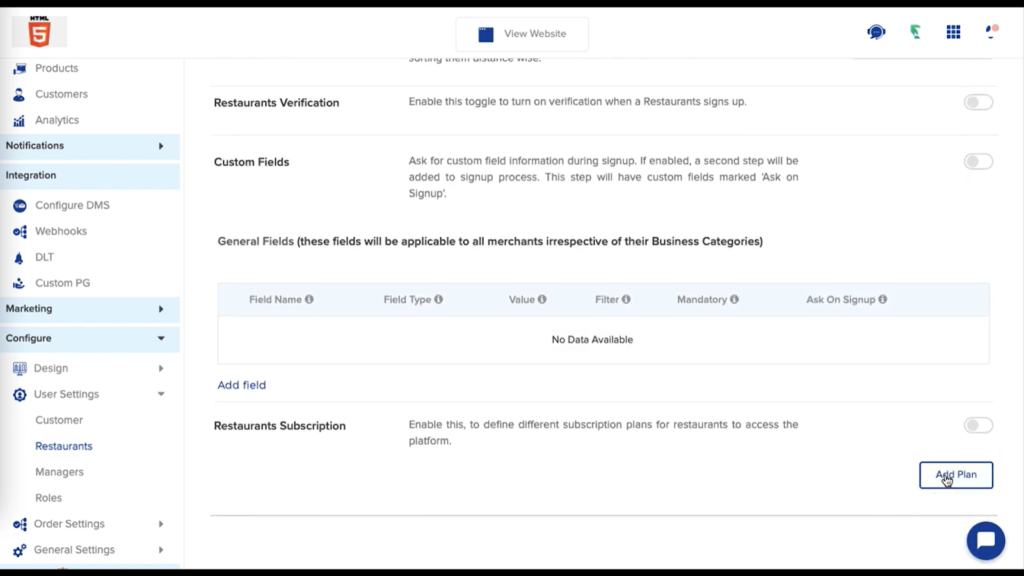Click the General Fields heading text
This screenshot has height=576, width=1024.
[490, 242]
